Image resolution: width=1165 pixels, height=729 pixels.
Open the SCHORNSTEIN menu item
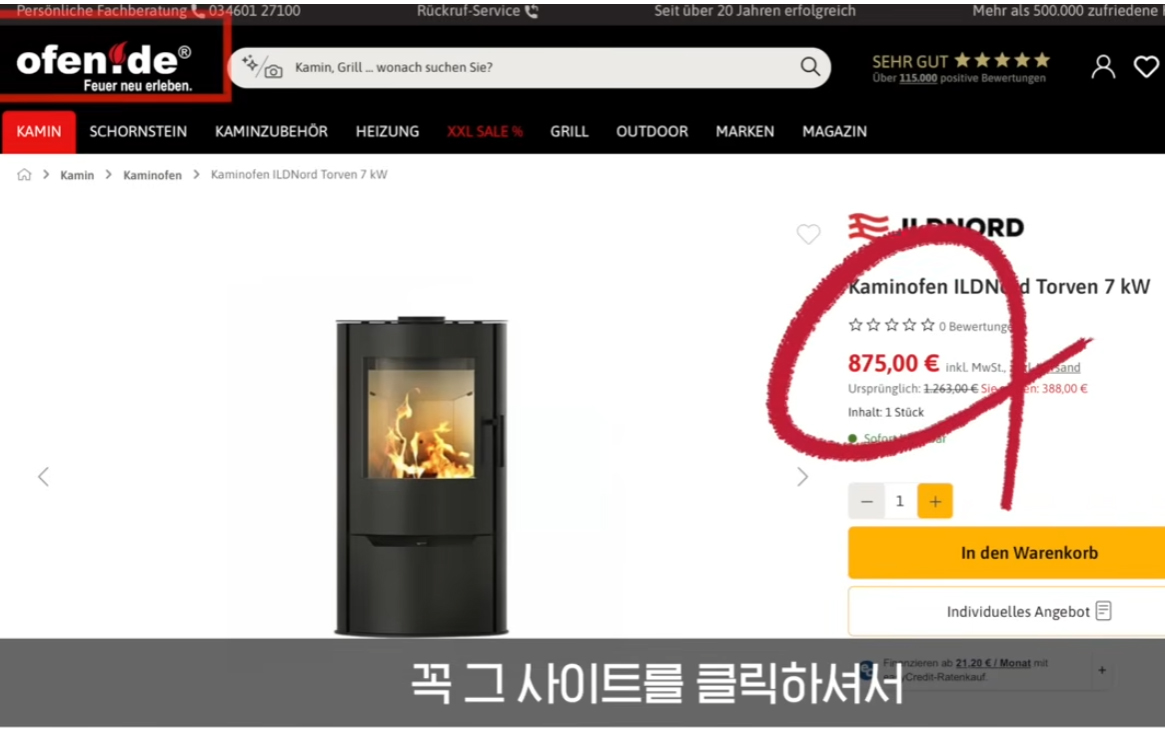(138, 132)
